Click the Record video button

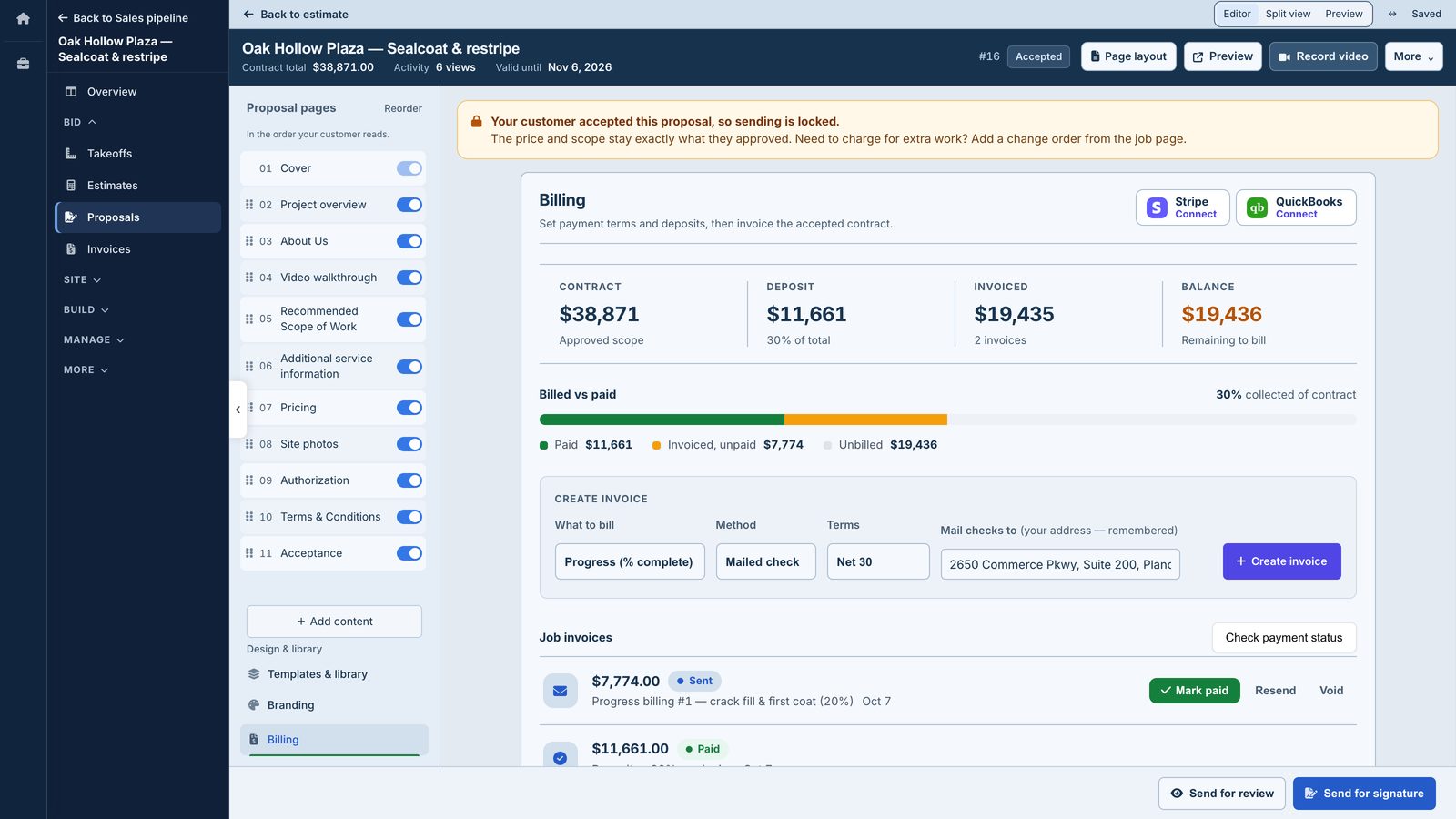1323,56
